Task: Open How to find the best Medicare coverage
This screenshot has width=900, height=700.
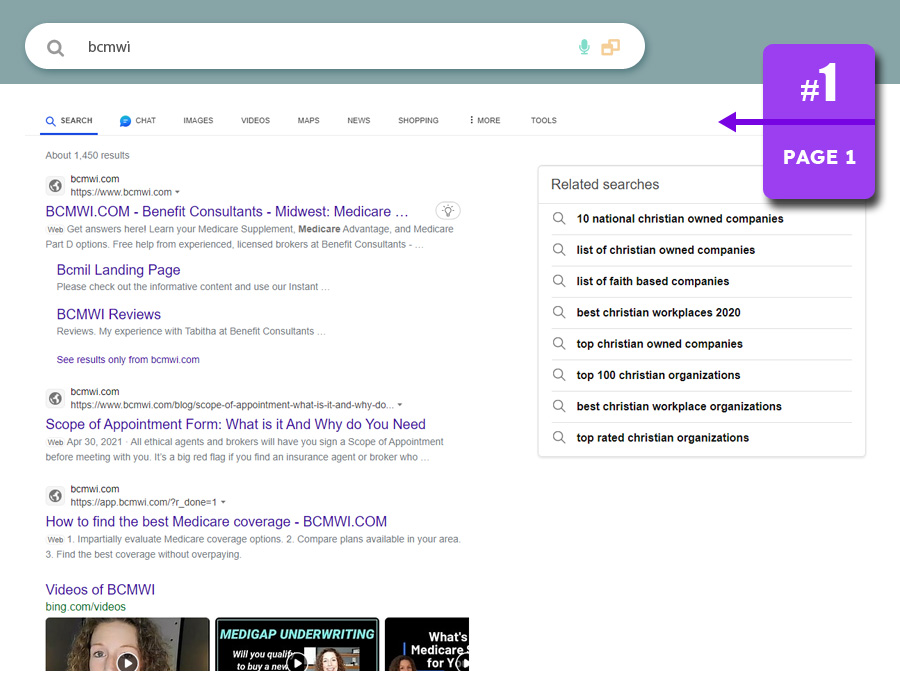Action: [x=216, y=522]
